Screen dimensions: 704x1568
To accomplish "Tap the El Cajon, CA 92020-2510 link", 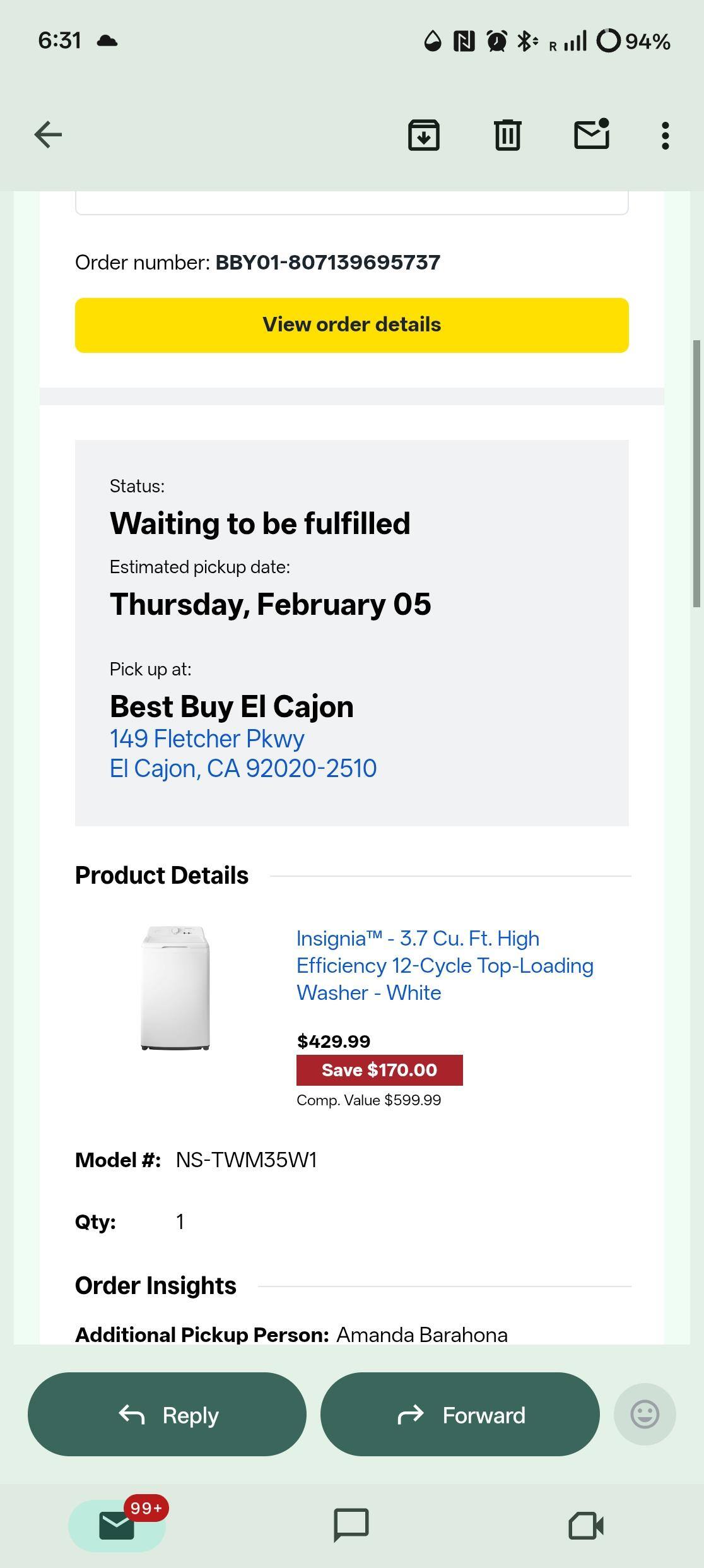I will tap(243, 768).
